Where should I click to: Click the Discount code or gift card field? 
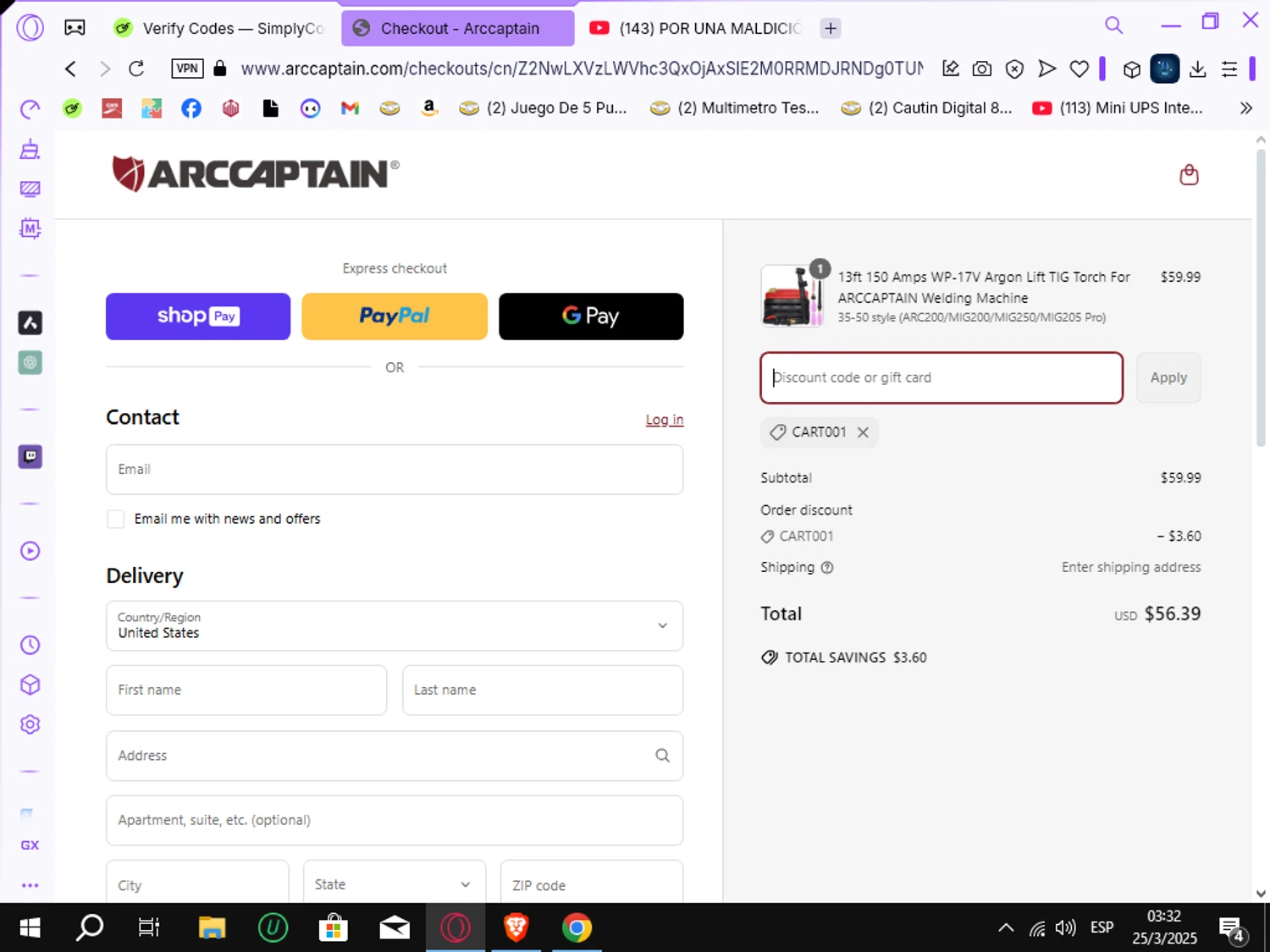tap(941, 378)
